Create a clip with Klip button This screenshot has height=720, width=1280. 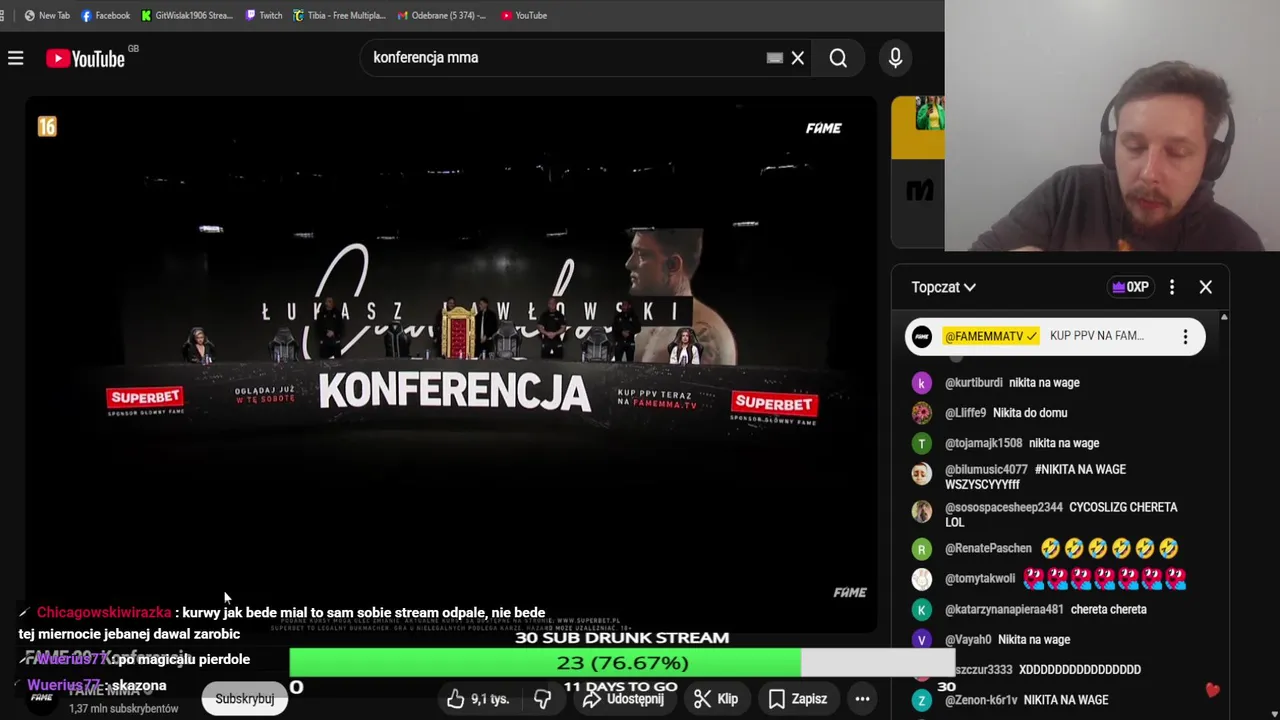tap(717, 698)
